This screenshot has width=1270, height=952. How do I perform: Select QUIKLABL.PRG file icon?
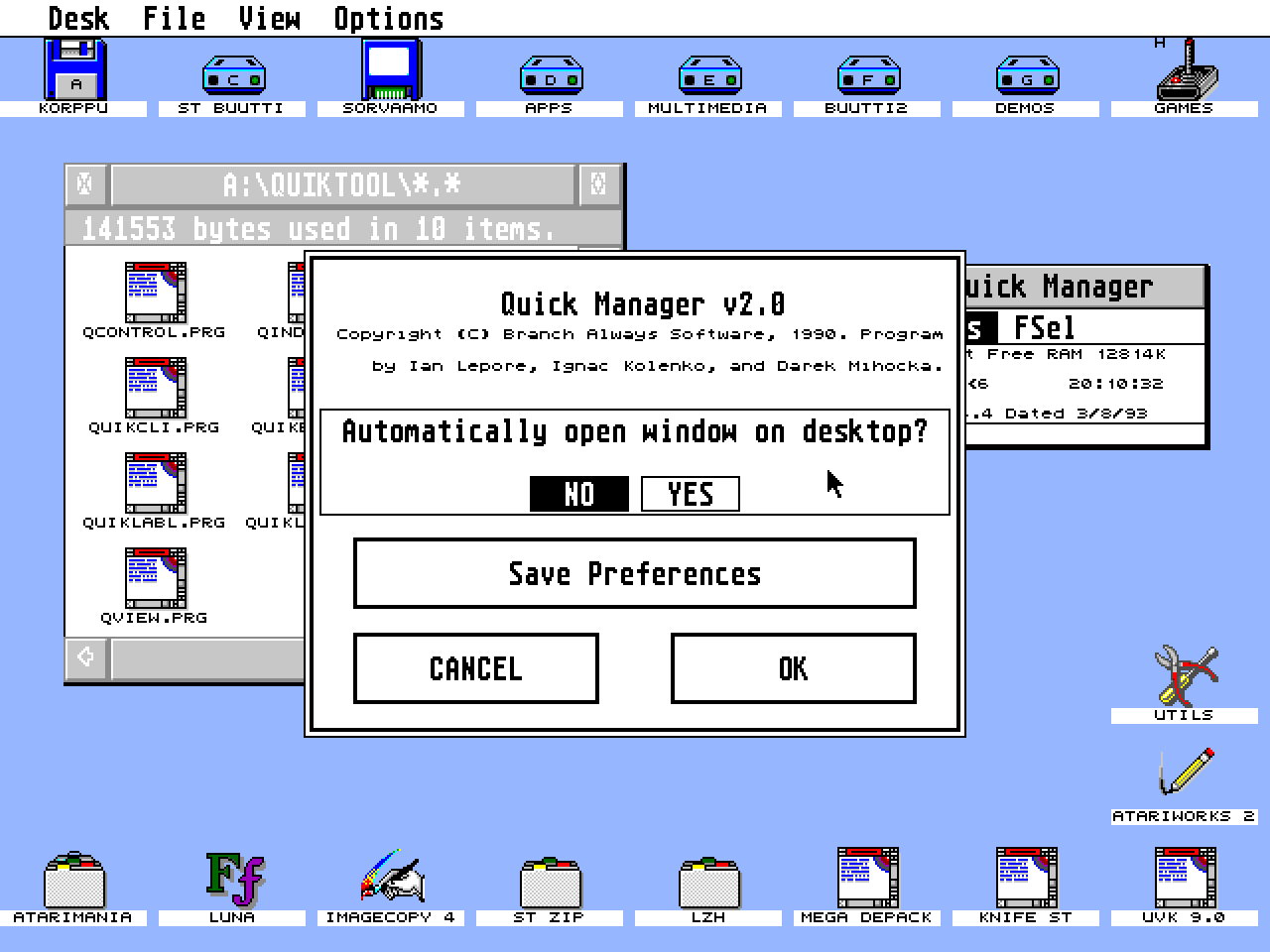click(x=156, y=483)
